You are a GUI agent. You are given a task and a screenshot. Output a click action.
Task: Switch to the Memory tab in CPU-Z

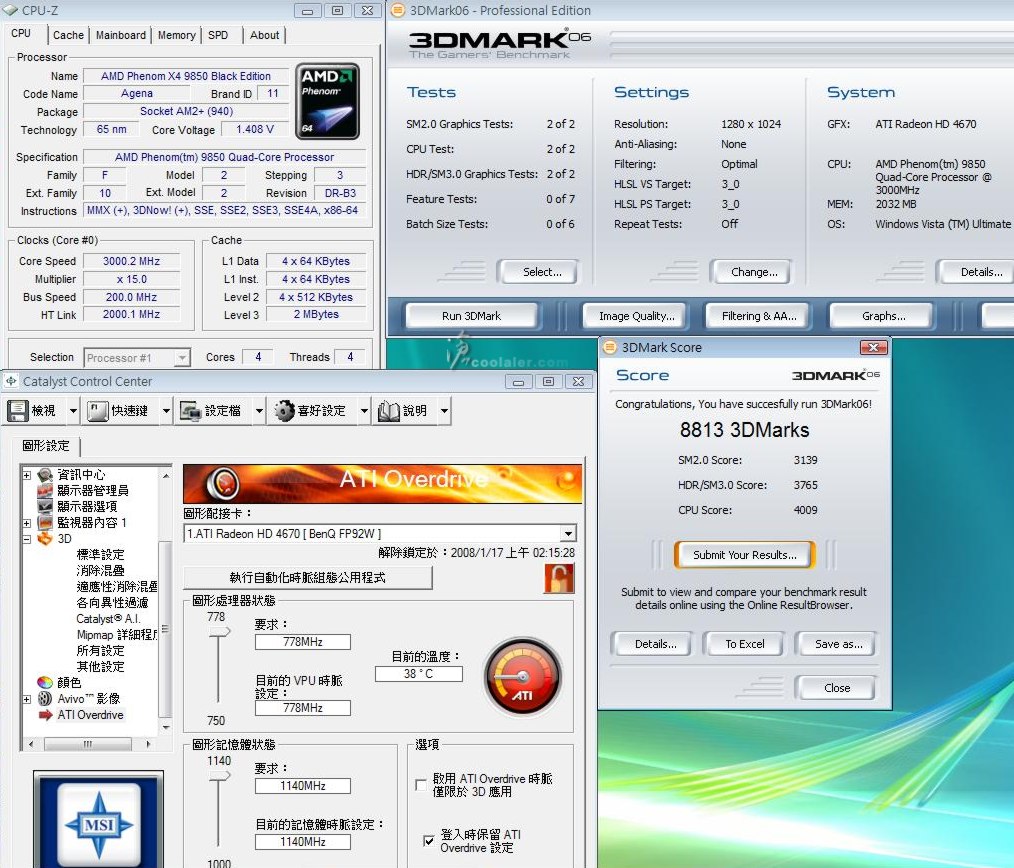point(177,35)
